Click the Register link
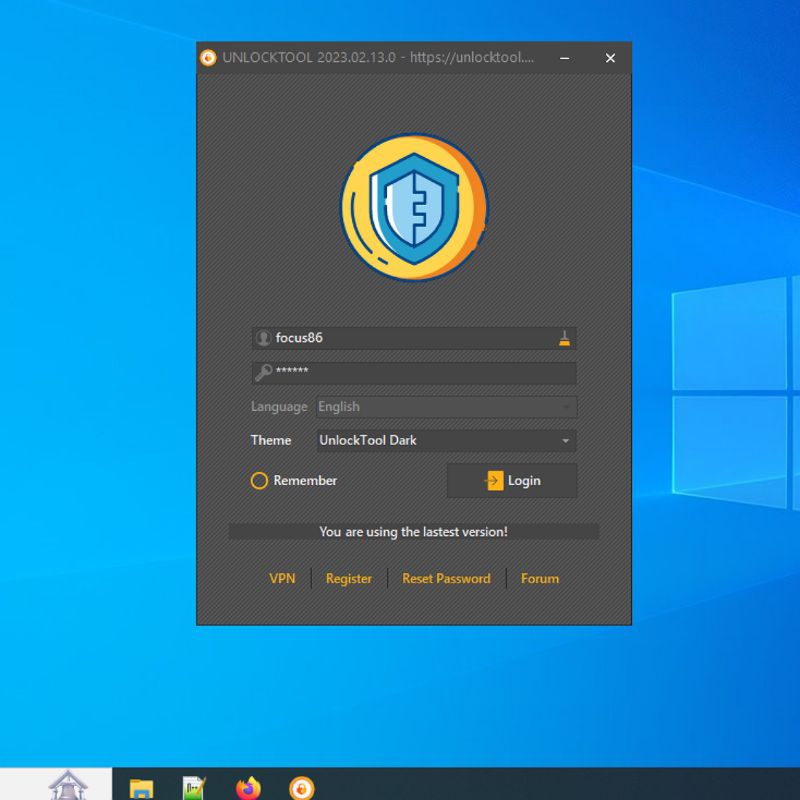Viewport: 800px width, 800px height. (x=349, y=579)
